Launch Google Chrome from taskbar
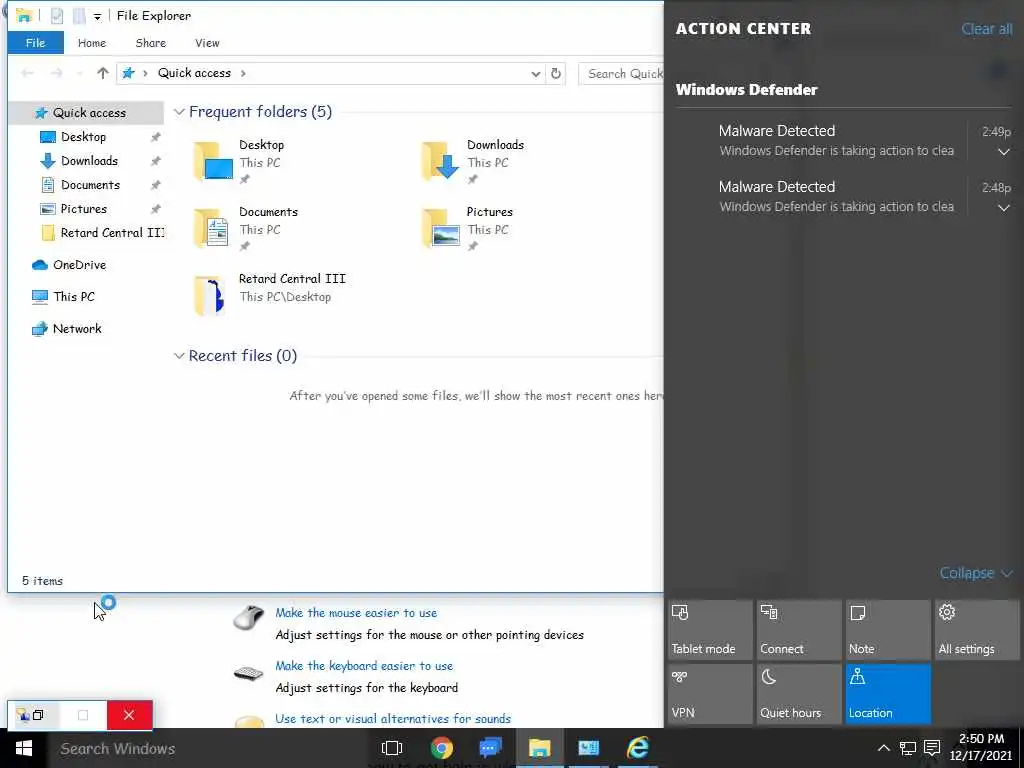 442,748
